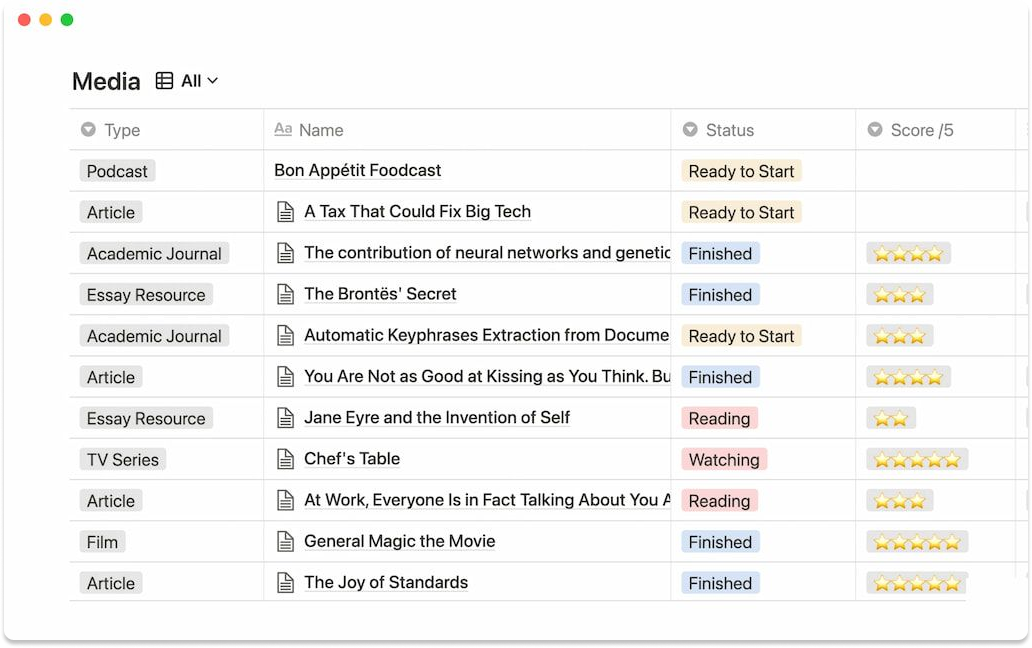Click the Media database title
The height and width of the screenshot is (648, 1032).
[106, 82]
